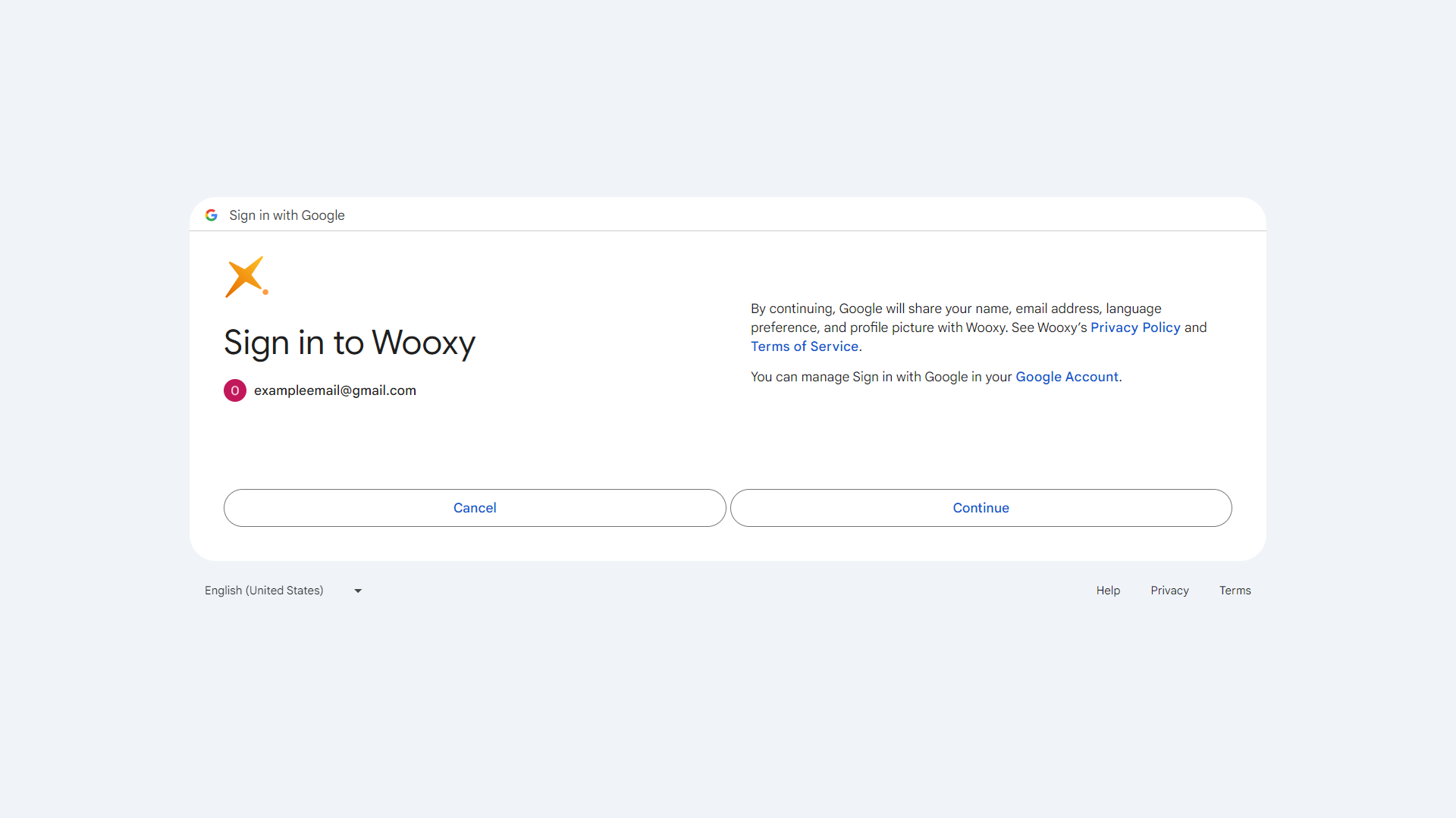Click the Privacy link in footer

pos(1169,591)
